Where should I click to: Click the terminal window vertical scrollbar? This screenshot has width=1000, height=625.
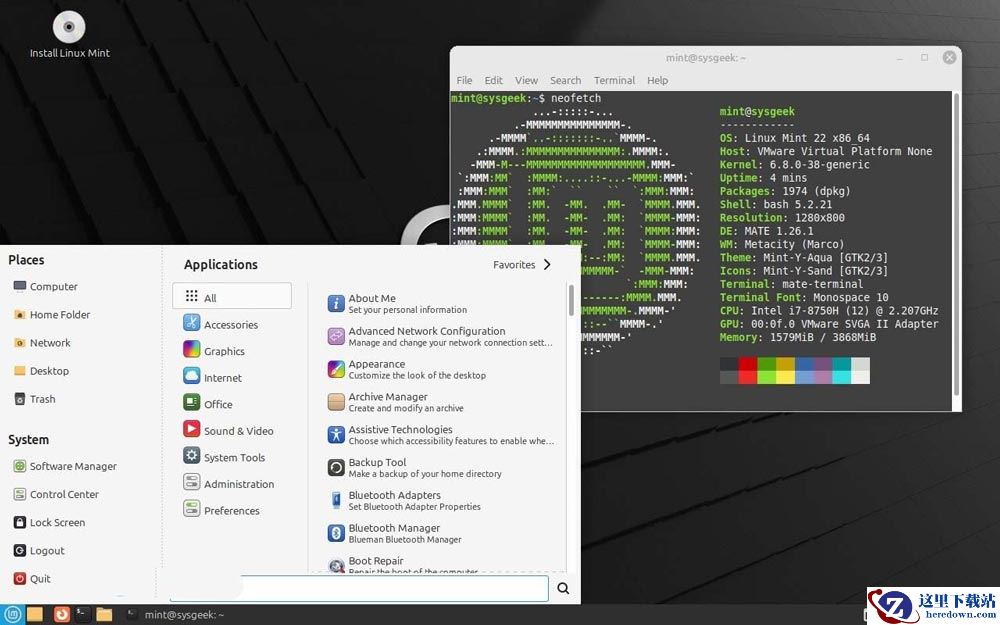[955, 245]
